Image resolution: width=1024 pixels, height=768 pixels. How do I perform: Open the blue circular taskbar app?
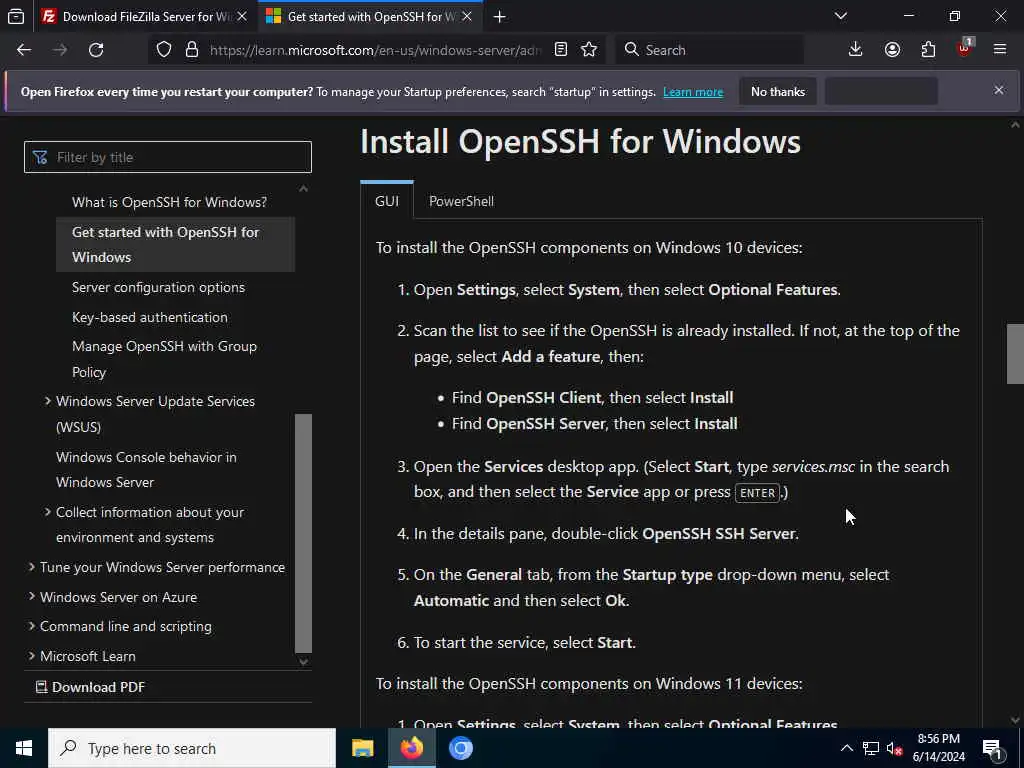[460, 748]
